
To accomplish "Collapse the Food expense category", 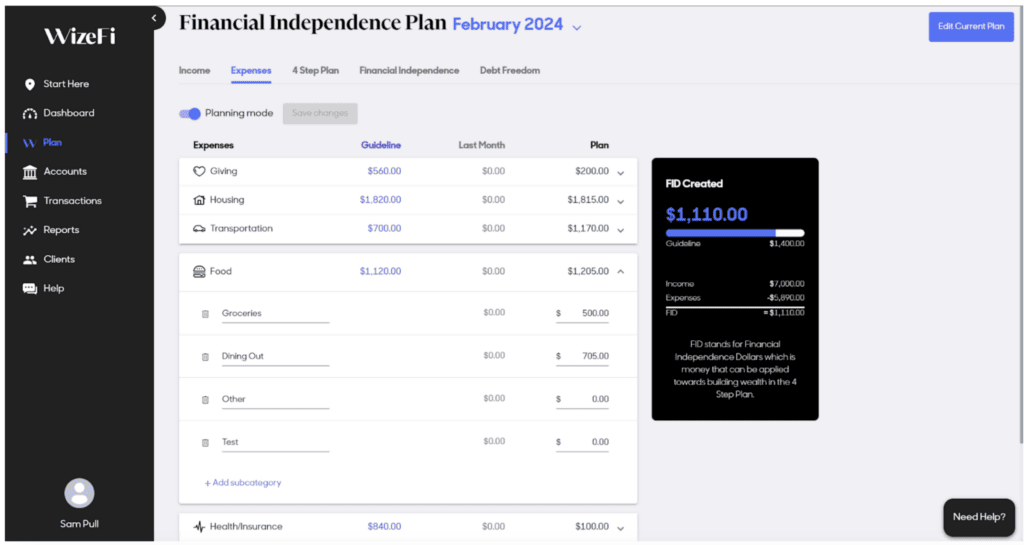I will 621,271.
